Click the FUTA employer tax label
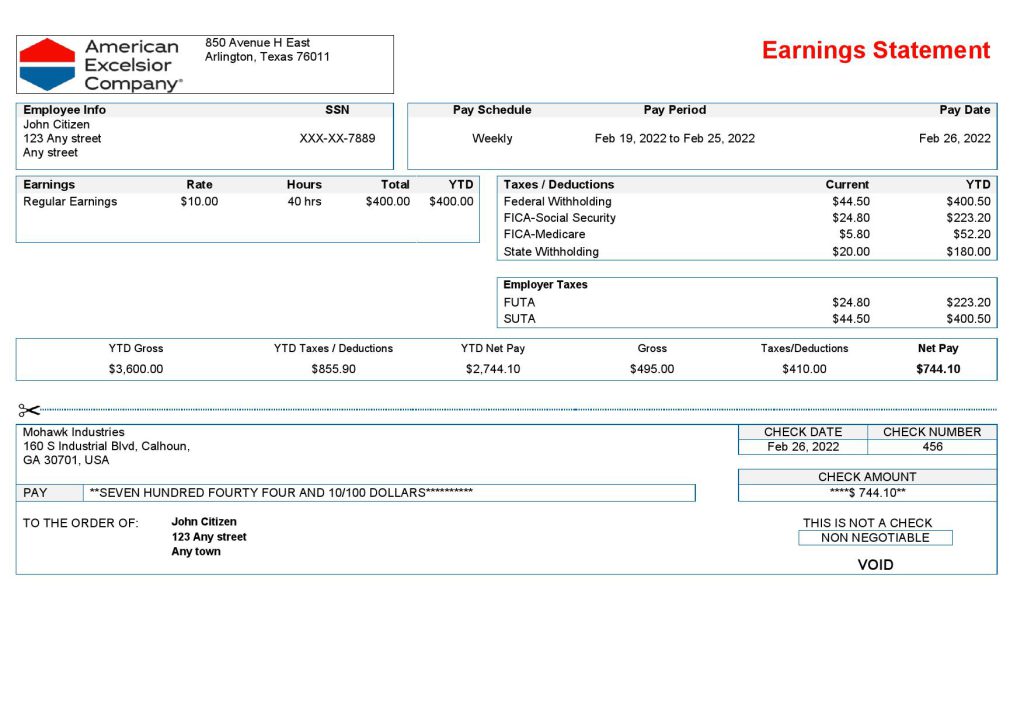The image size is (1024, 724). coord(519,302)
